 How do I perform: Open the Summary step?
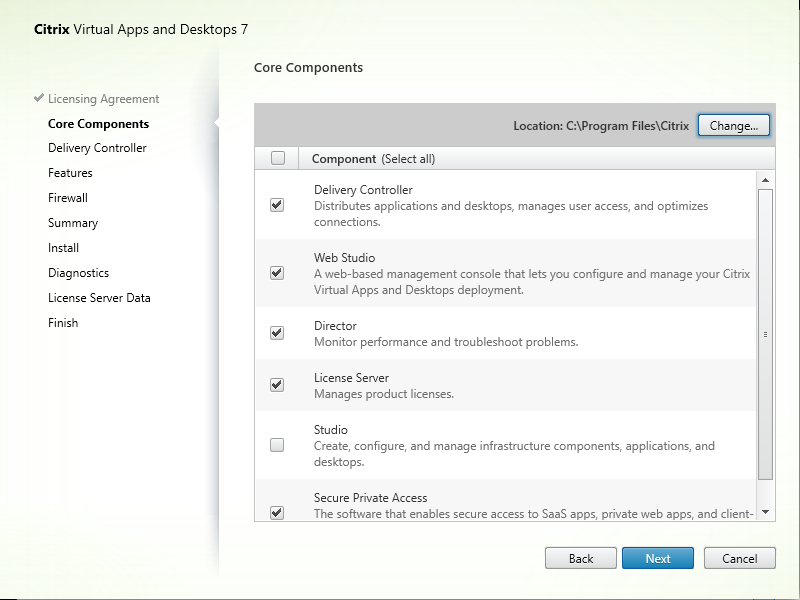(x=72, y=222)
